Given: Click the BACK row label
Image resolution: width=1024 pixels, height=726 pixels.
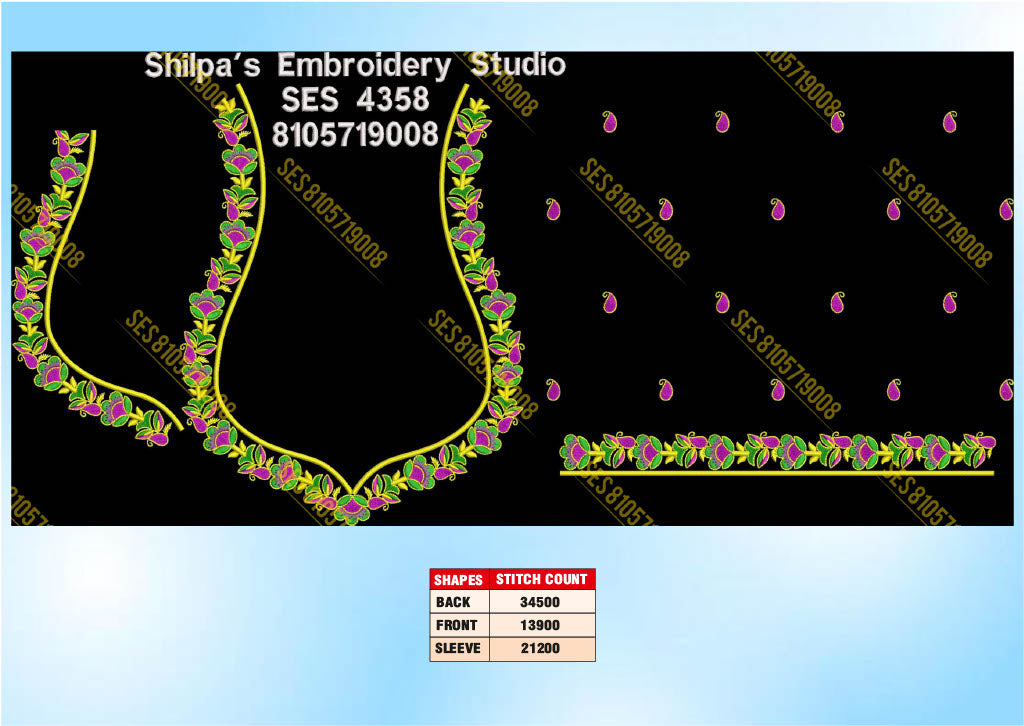Looking at the screenshot, I should (x=453, y=602).
